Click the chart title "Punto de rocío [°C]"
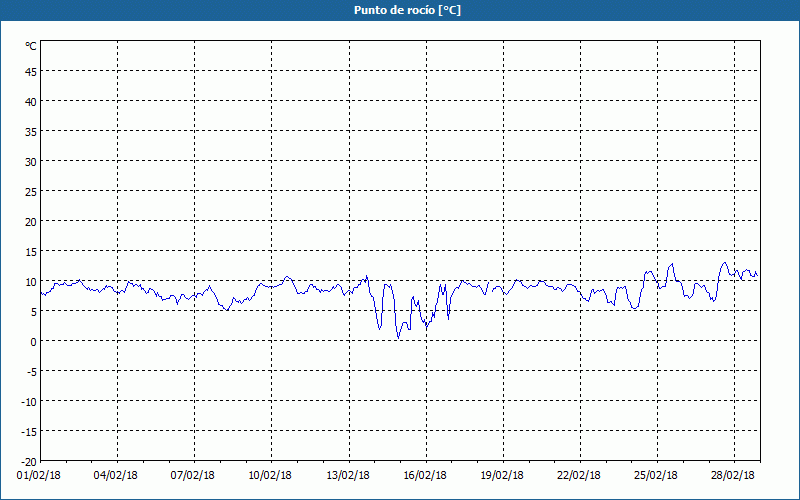Viewport: 800px width, 500px height. point(407,10)
